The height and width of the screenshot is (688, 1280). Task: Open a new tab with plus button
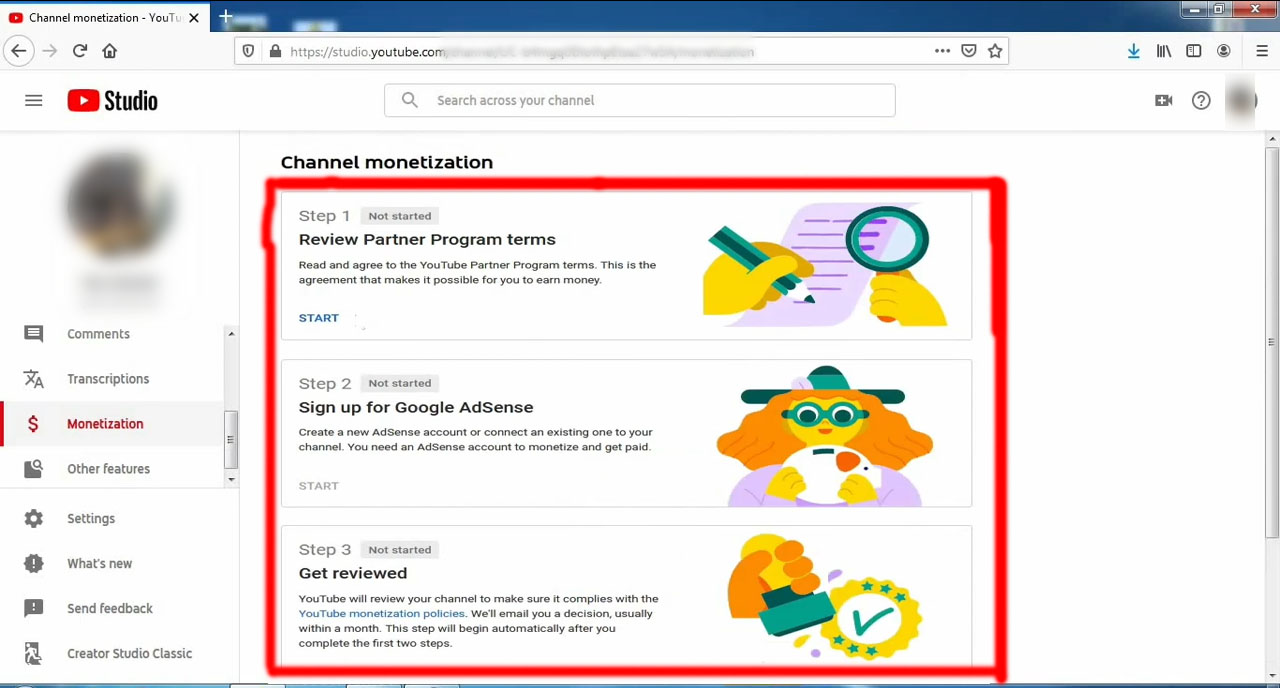point(226,17)
